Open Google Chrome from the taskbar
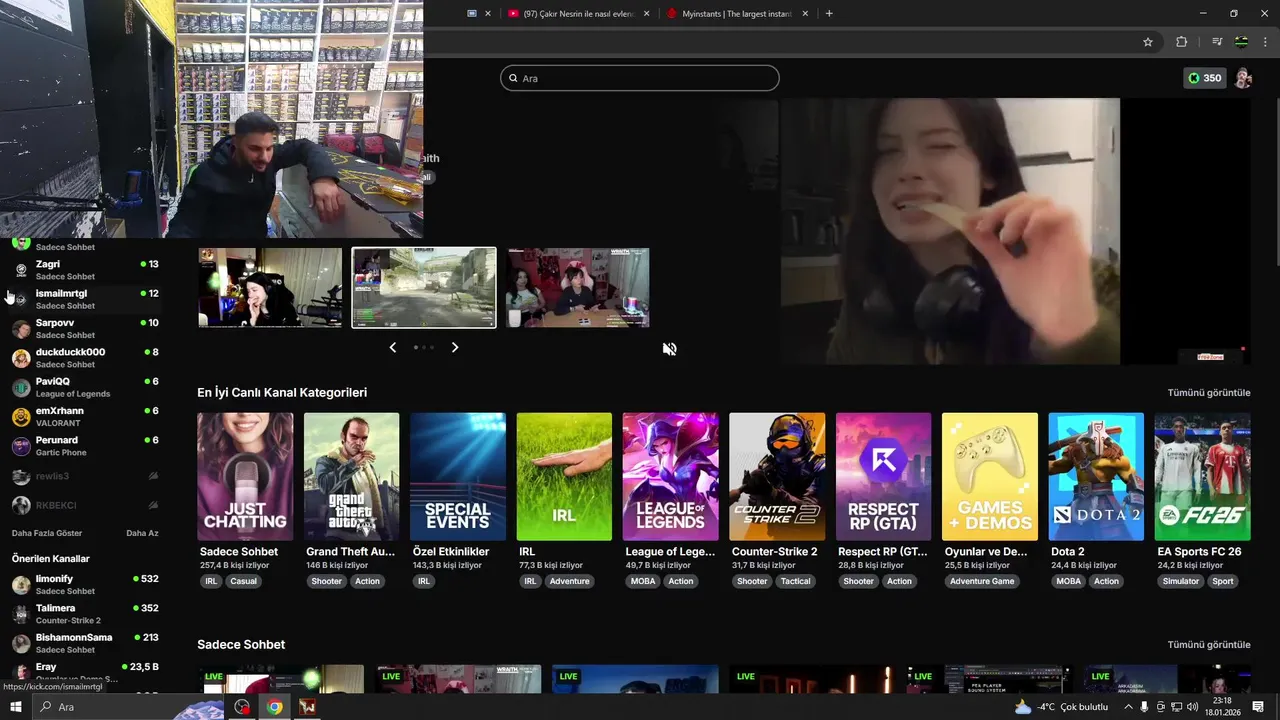Screen dimensions: 1280x720 pyautogui.click(x=274, y=707)
